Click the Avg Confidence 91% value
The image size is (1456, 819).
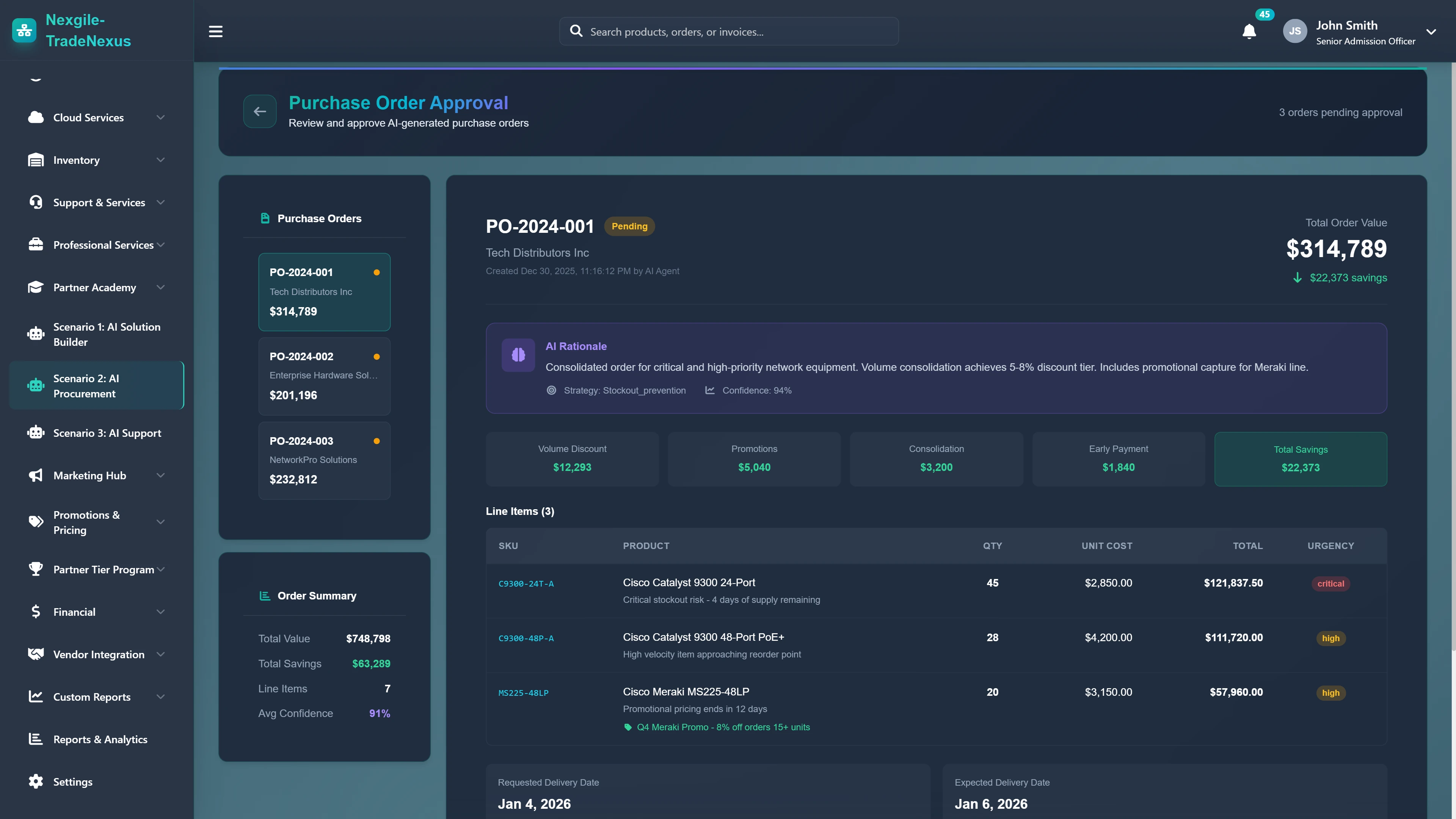(379, 713)
